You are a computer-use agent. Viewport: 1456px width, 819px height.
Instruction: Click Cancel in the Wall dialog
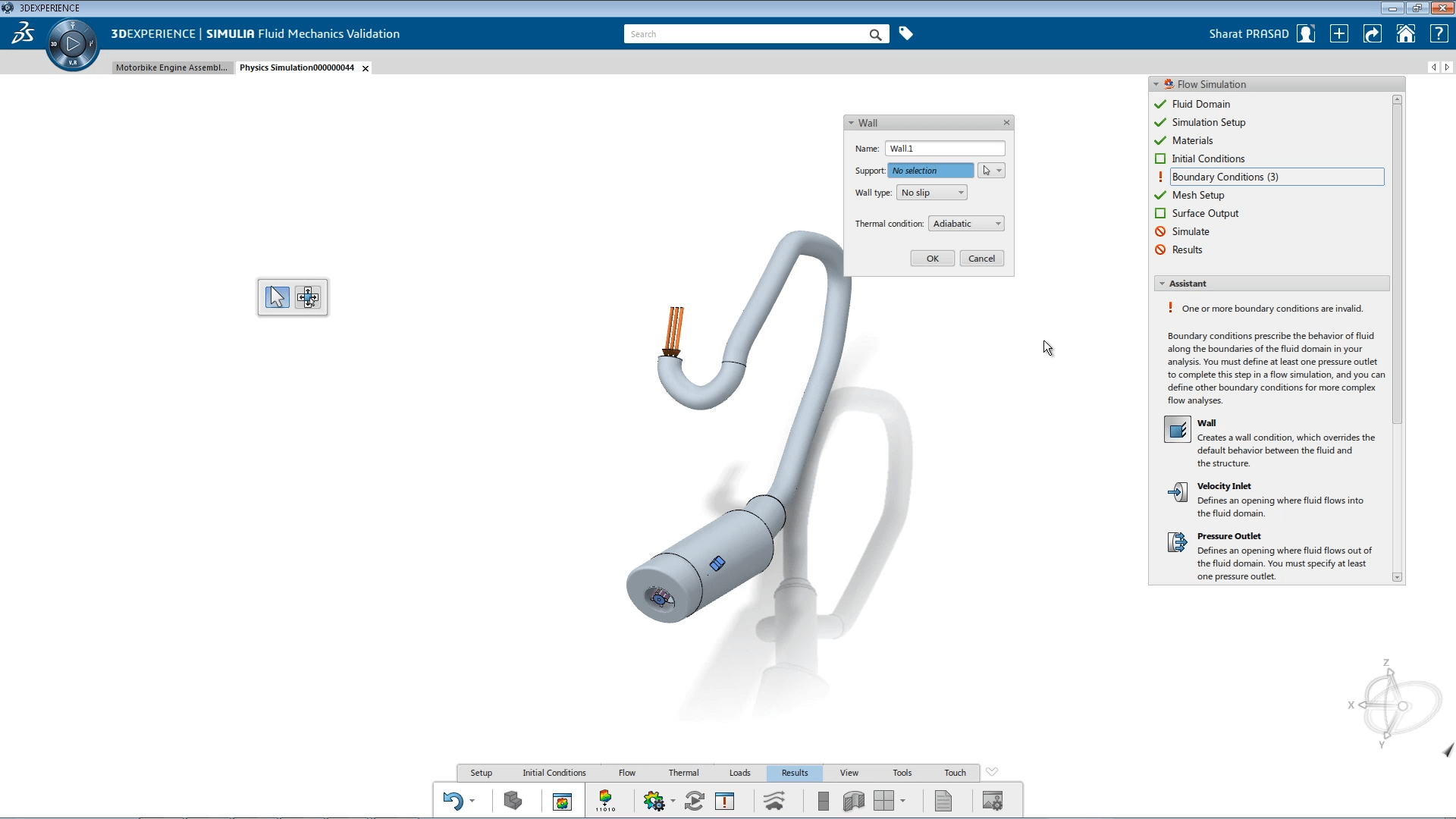982,259
